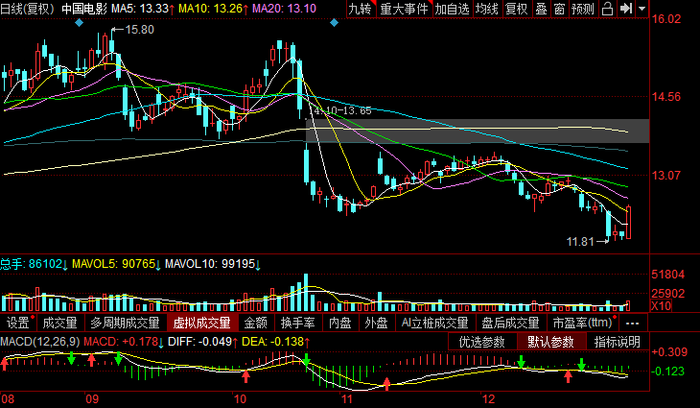Screen dimensions: 700x408
Task: Click the DEA: -0.138 value
Action: tap(275, 342)
